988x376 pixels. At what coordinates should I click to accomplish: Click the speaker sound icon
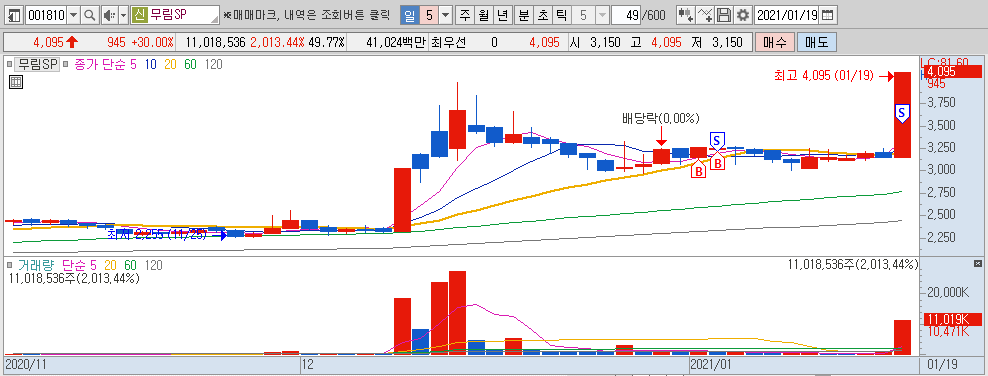[110, 15]
